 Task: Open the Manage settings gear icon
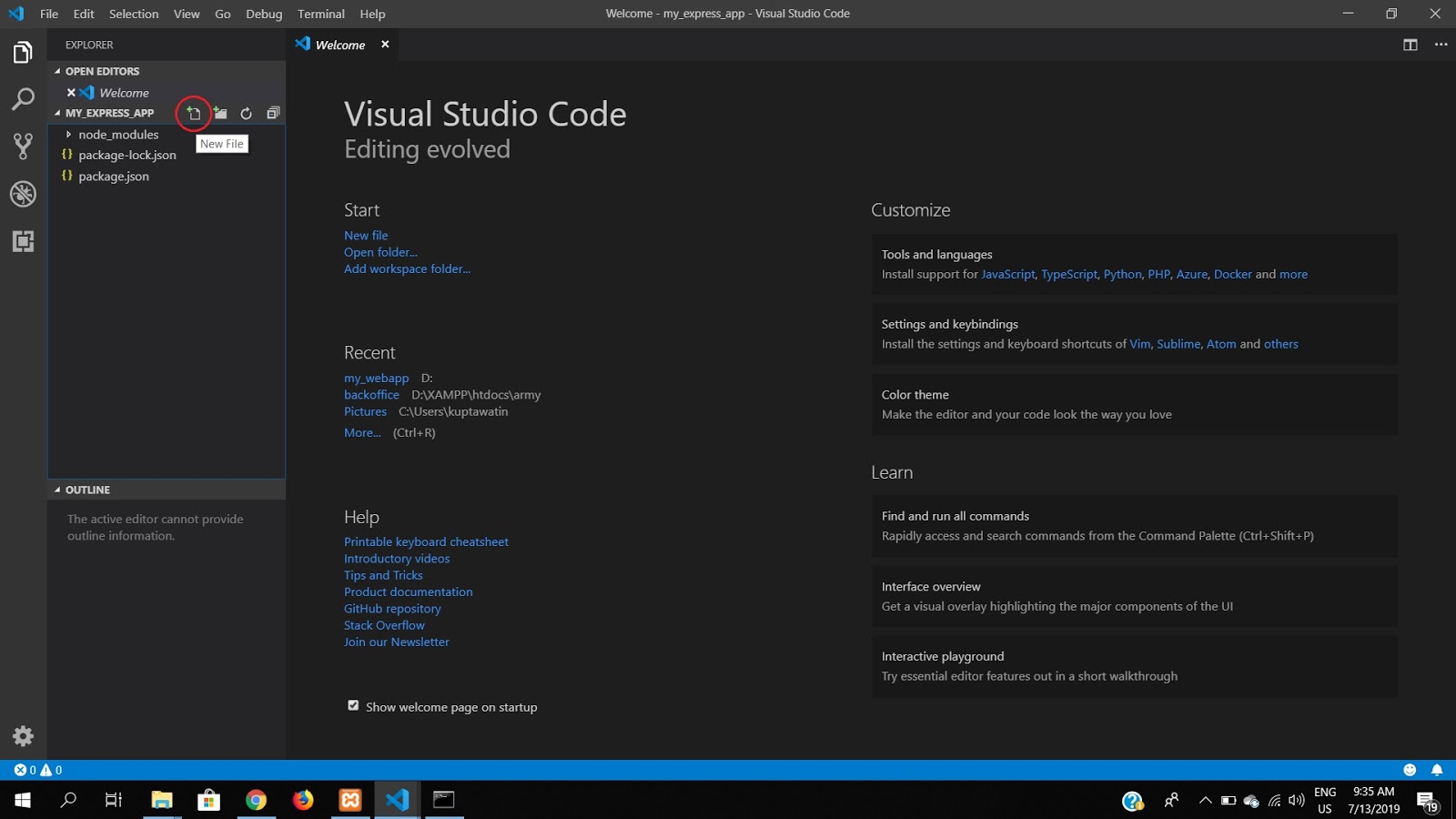[x=22, y=736]
